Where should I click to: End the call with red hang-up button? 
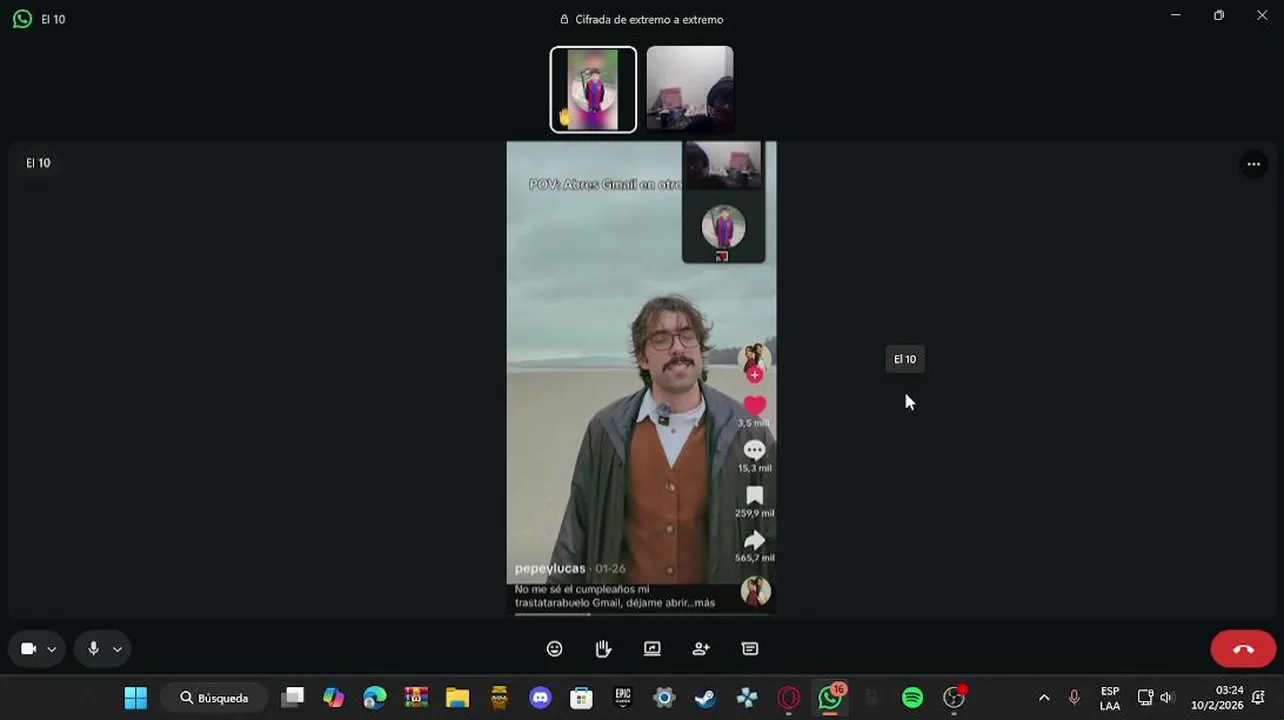pyautogui.click(x=1243, y=649)
